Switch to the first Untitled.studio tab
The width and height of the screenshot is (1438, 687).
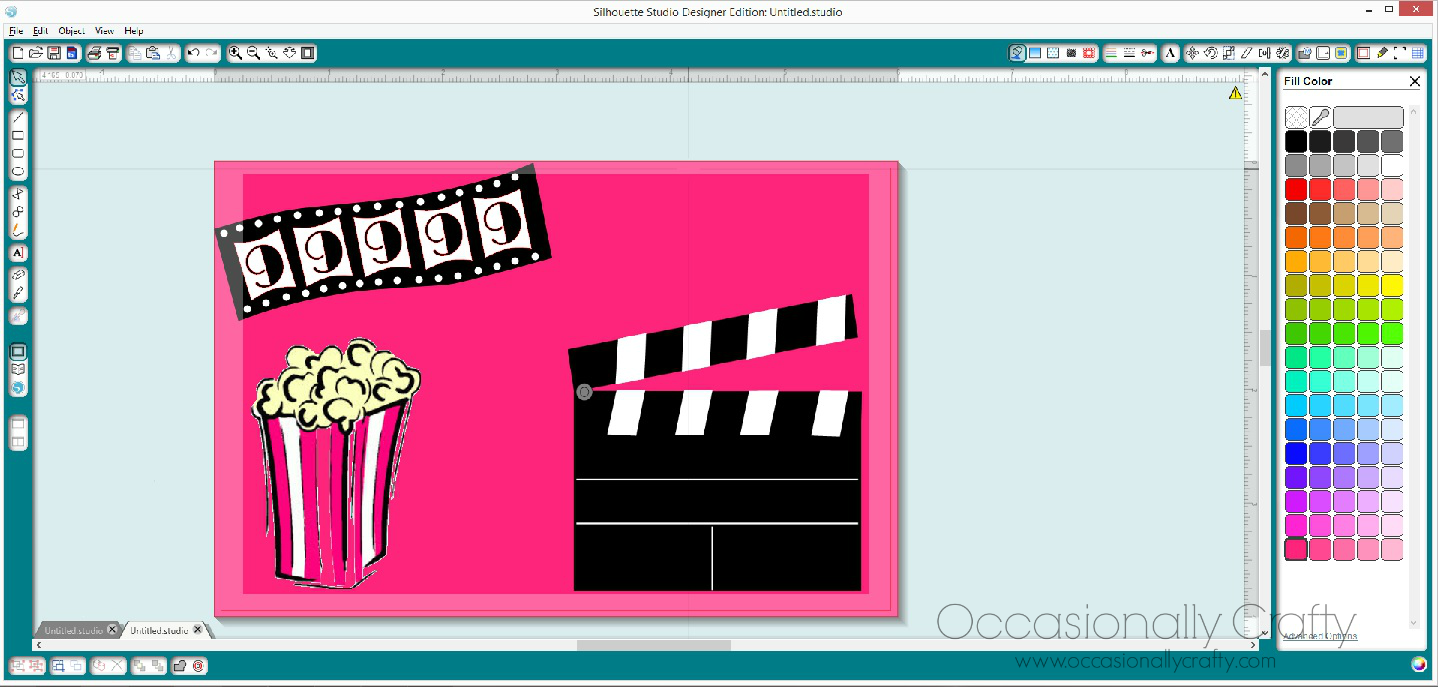(x=72, y=631)
